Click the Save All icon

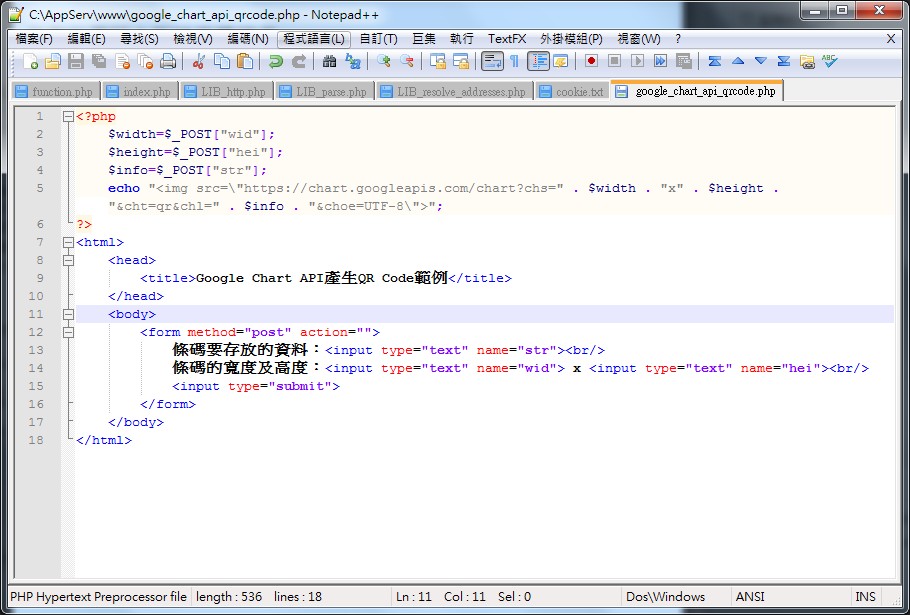click(x=99, y=61)
